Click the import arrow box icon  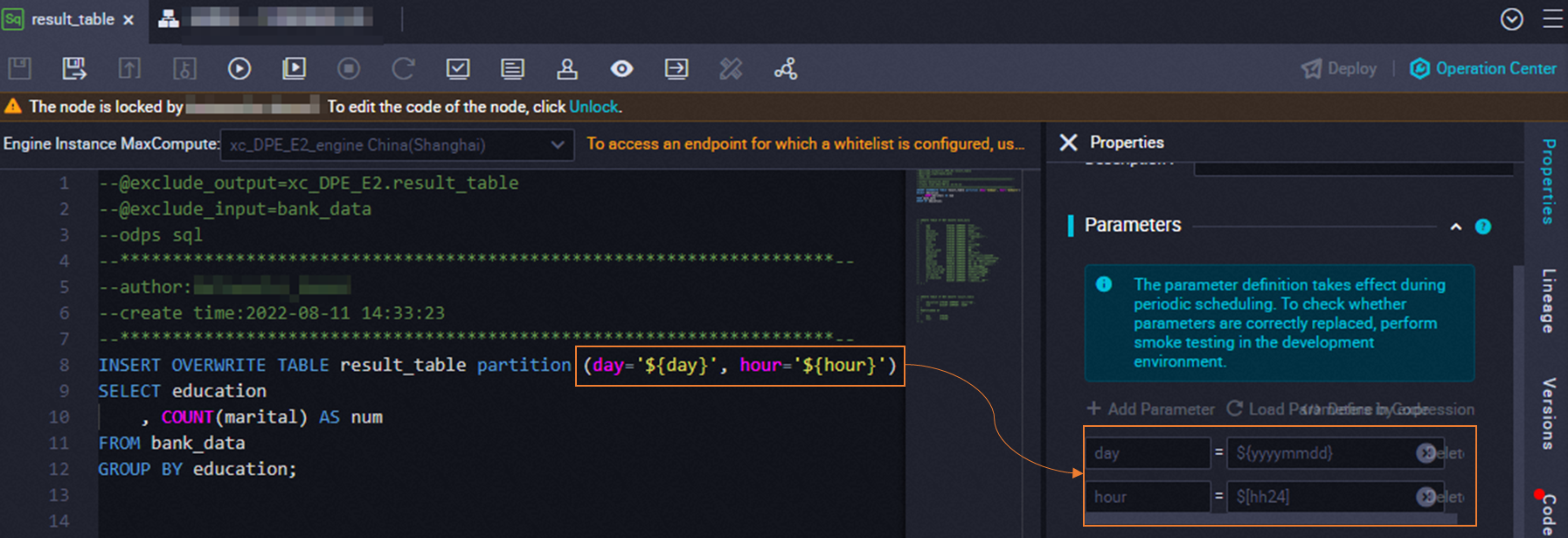[x=676, y=68]
